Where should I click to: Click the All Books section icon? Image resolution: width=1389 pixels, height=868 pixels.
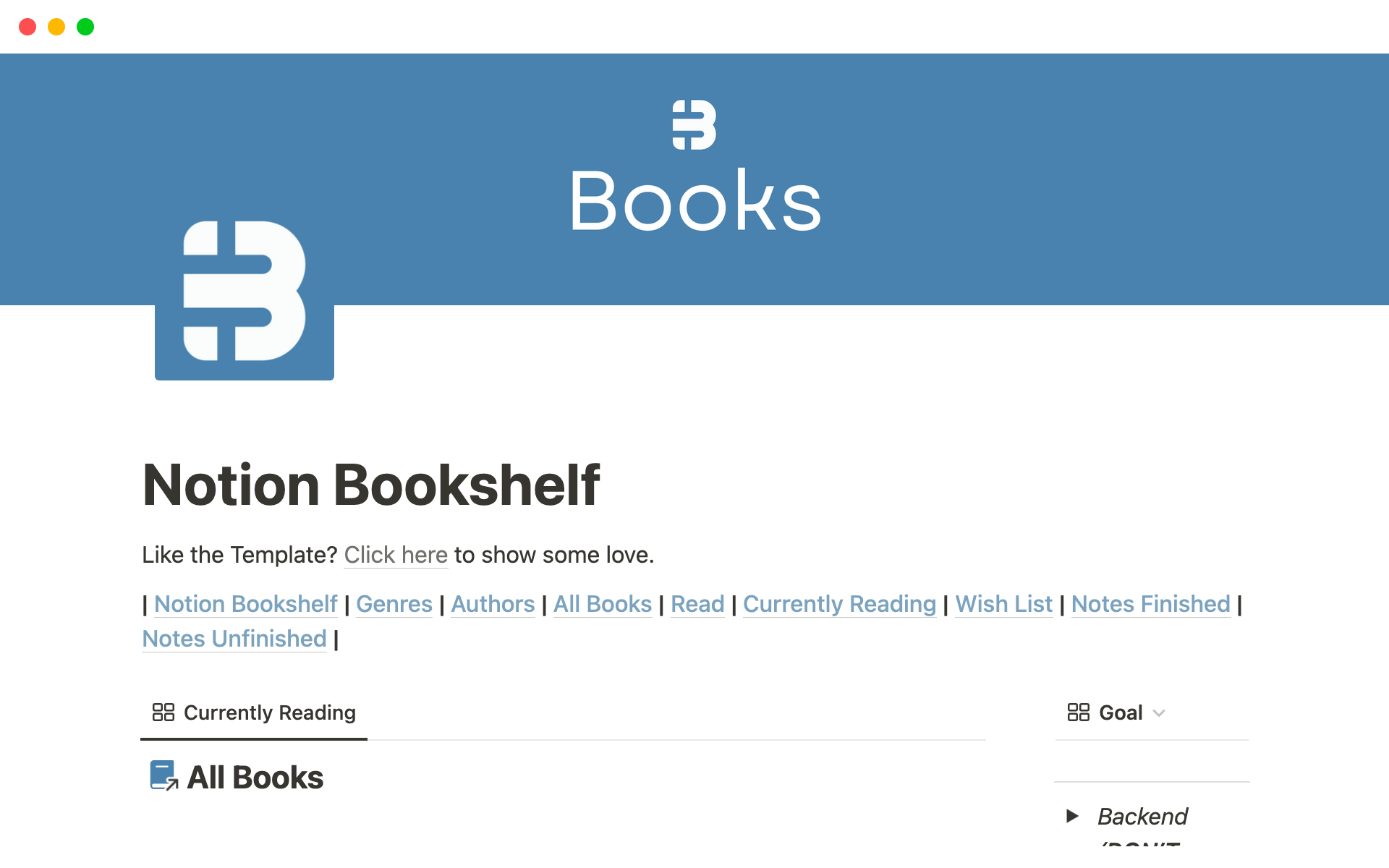pyautogui.click(x=162, y=775)
